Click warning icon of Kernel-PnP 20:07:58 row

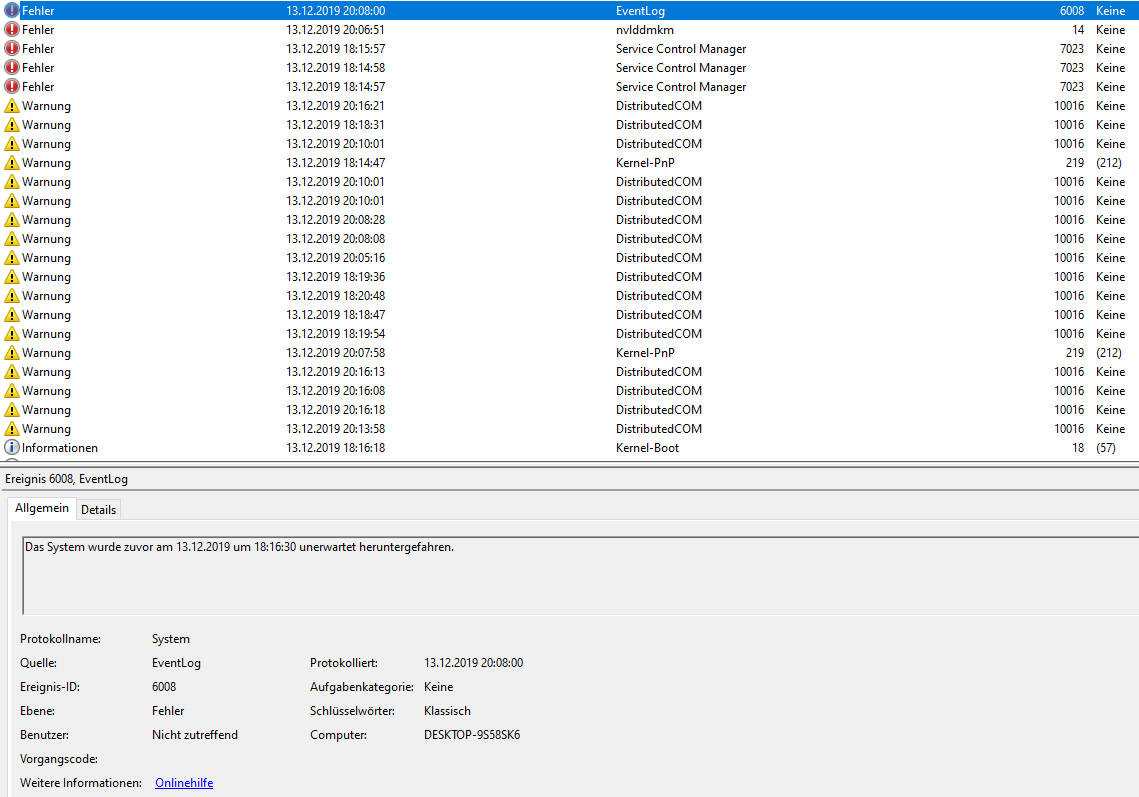(x=12, y=352)
